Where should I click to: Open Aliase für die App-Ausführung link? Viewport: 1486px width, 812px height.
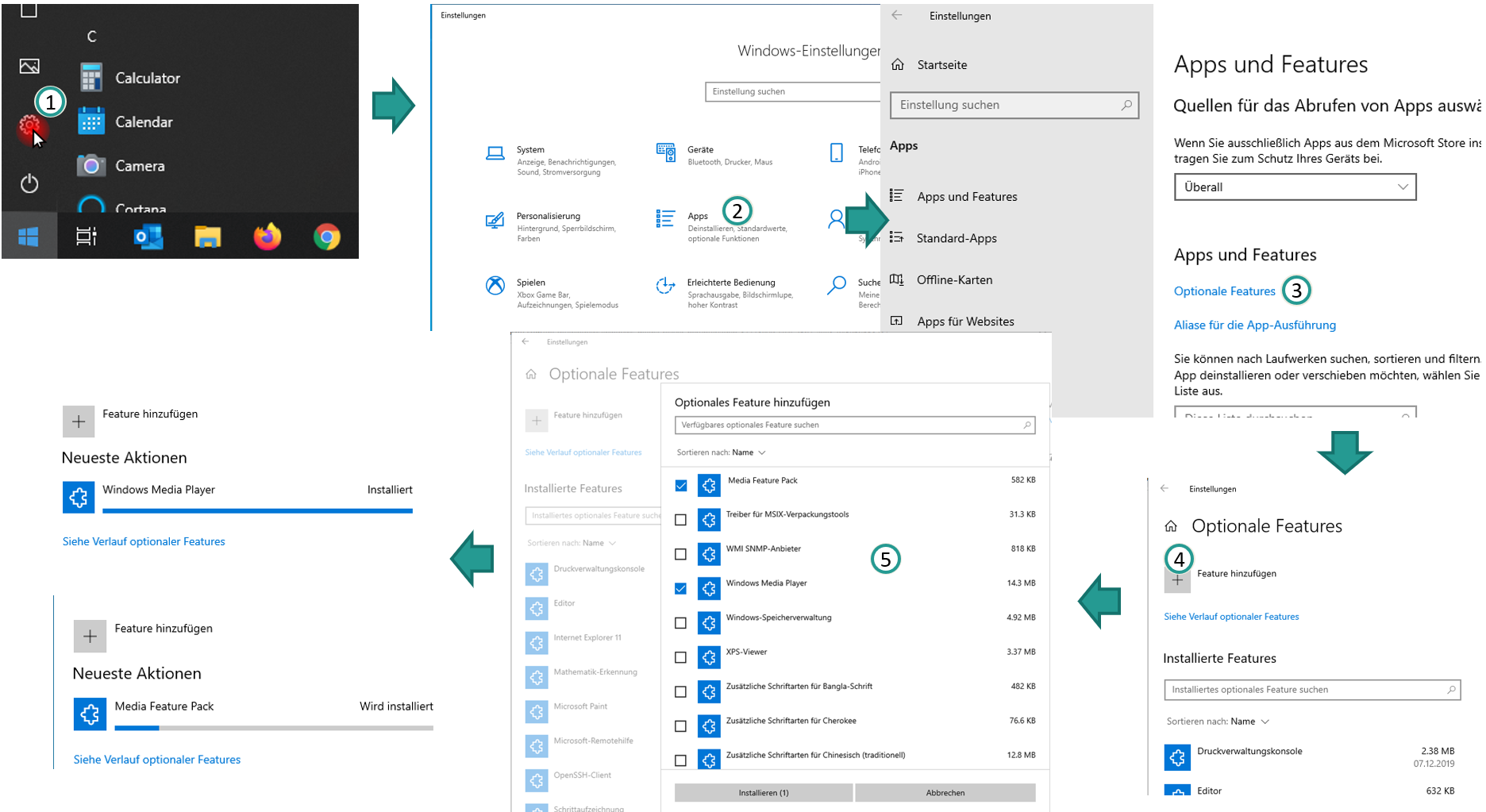click(x=1255, y=325)
